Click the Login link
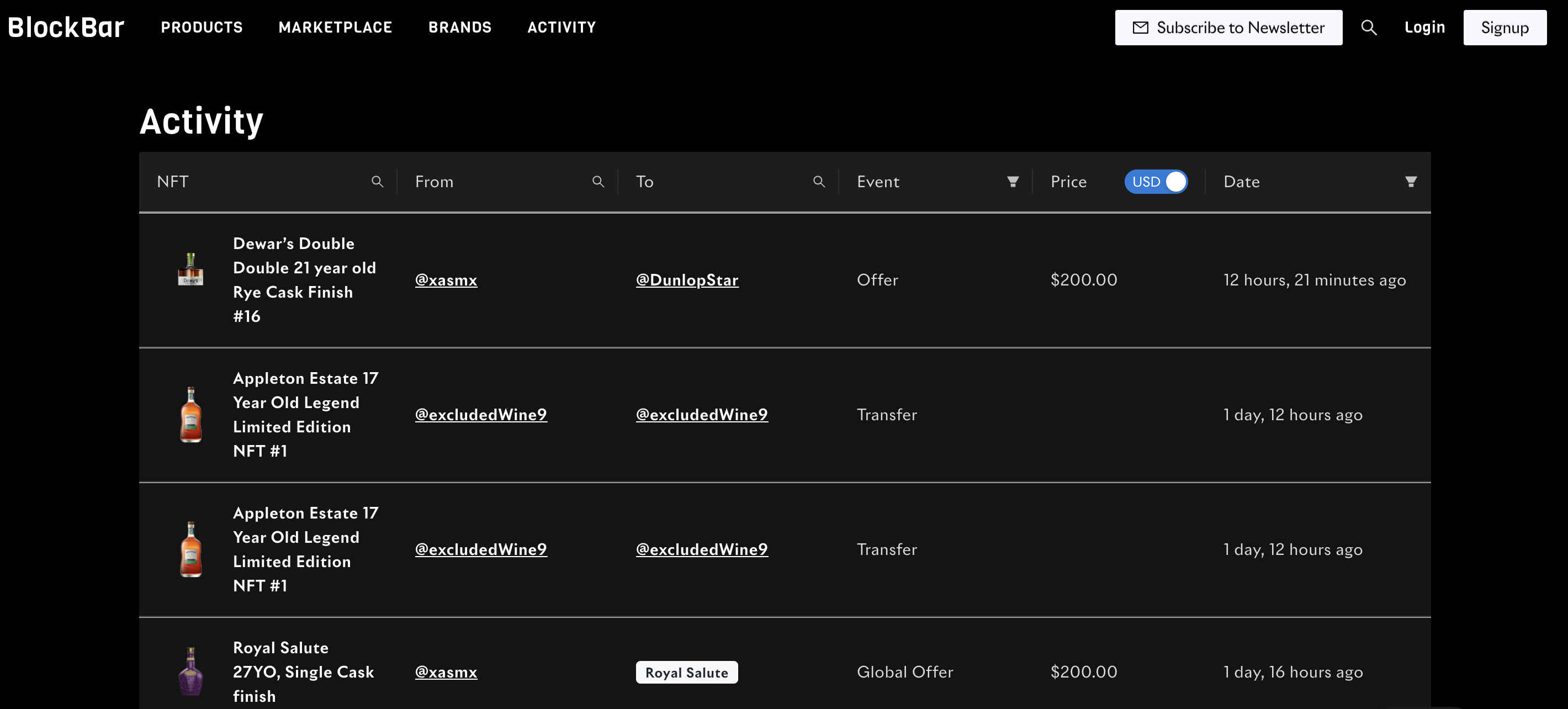The width and height of the screenshot is (1568, 709). pyautogui.click(x=1424, y=28)
